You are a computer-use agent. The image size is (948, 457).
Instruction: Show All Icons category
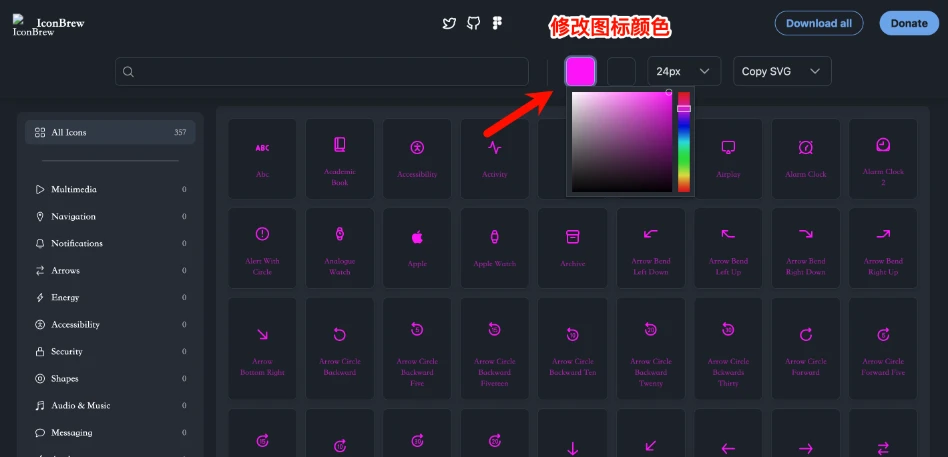coord(110,132)
